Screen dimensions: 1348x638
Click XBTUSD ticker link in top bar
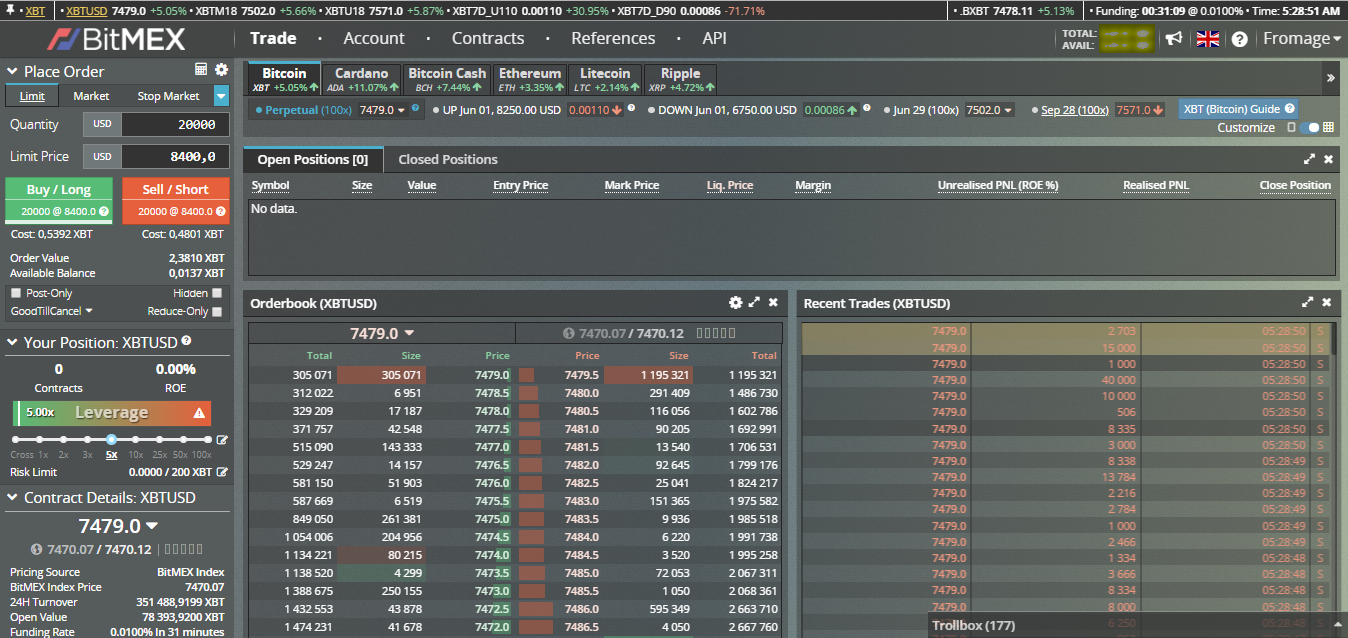(87, 11)
